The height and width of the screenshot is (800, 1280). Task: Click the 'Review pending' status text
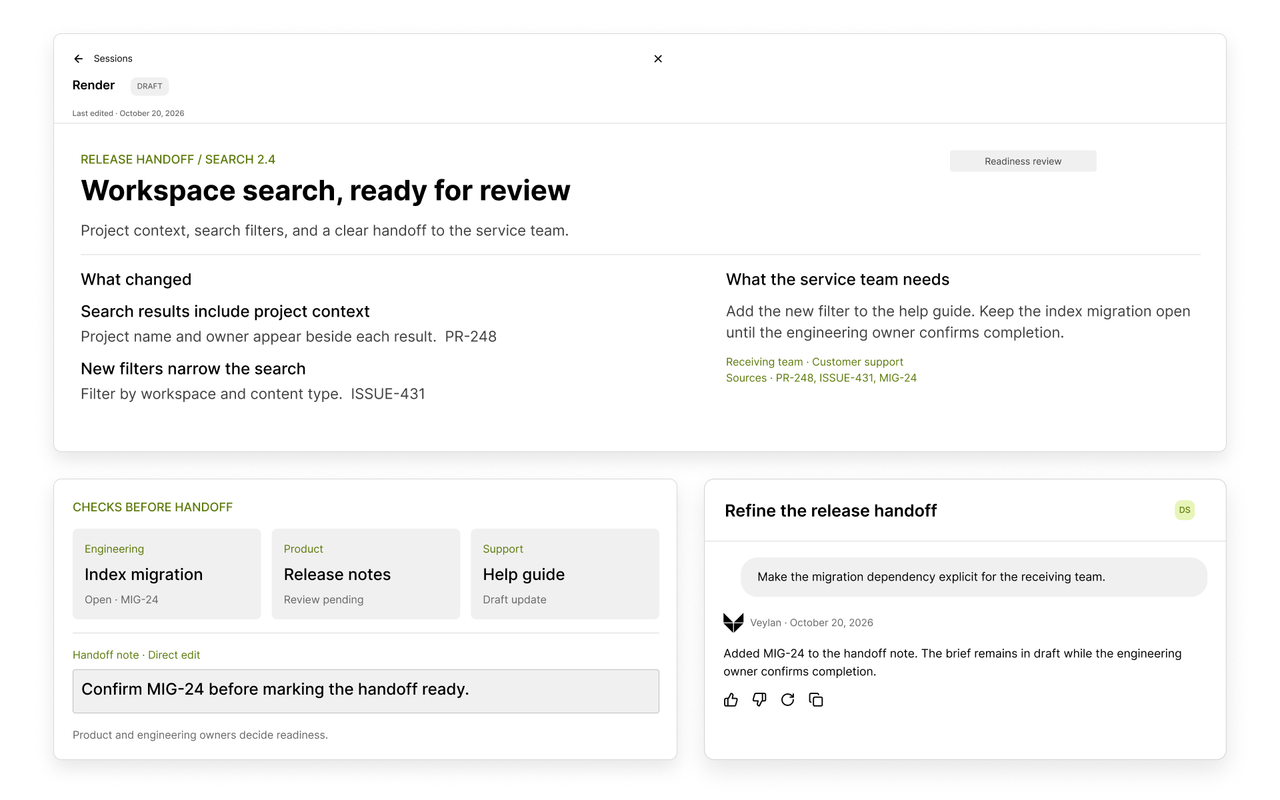324,600
